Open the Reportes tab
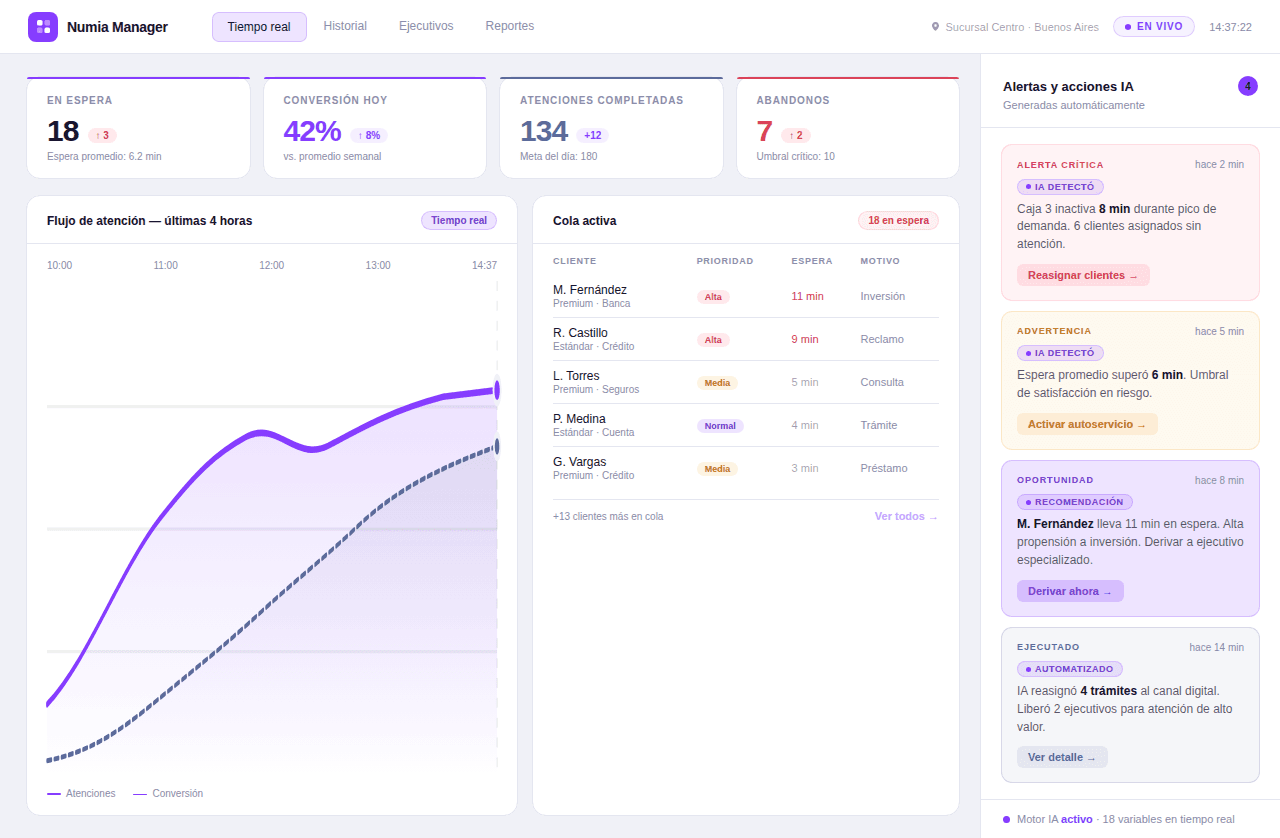The height and width of the screenshot is (838, 1280). (509, 26)
